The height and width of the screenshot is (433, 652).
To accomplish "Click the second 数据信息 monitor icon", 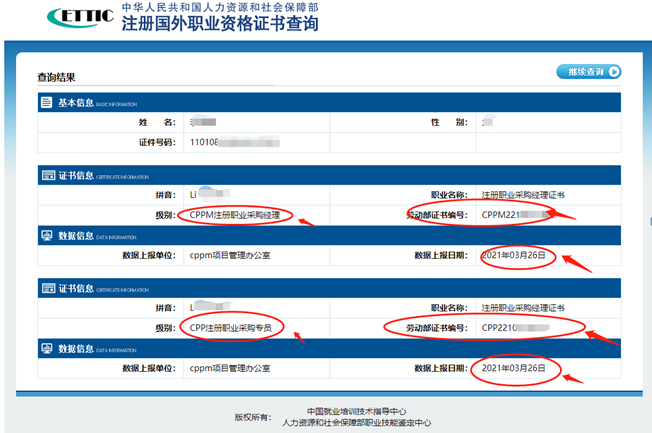I will pyautogui.click(x=47, y=348).
